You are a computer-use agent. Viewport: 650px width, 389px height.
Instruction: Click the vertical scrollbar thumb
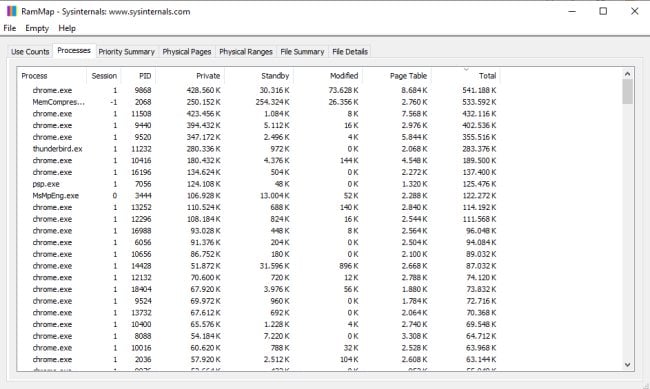[627, 92]
